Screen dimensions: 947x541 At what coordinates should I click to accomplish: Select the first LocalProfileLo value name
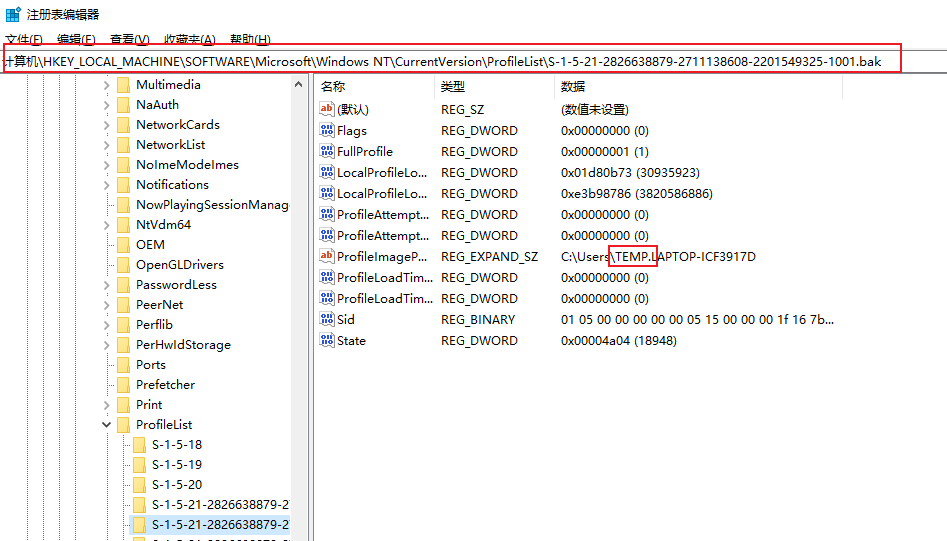pos(382,172)
